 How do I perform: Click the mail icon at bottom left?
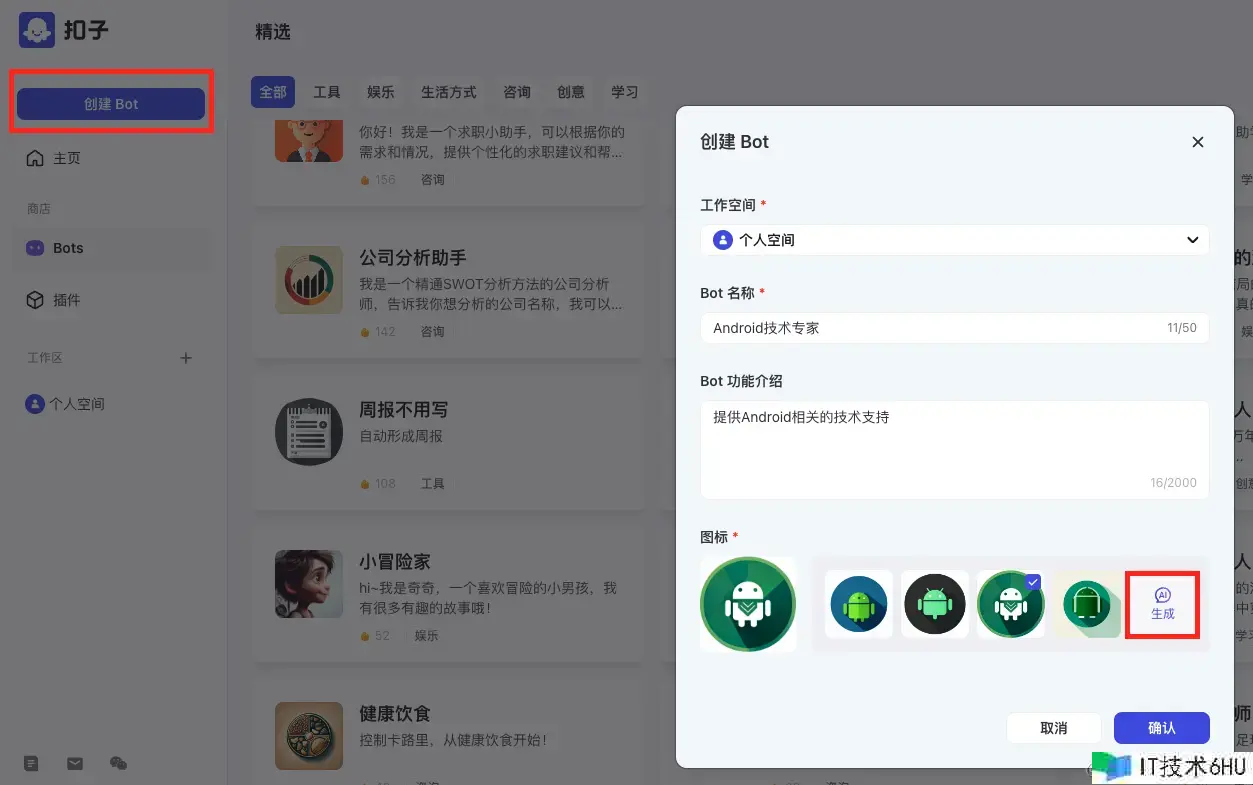[75, 764]
